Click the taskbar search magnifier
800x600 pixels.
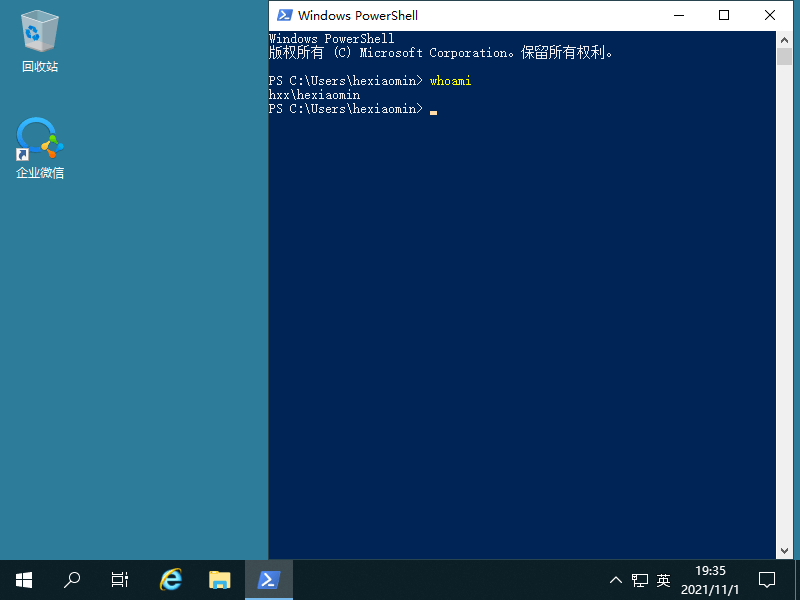[72, 580]
